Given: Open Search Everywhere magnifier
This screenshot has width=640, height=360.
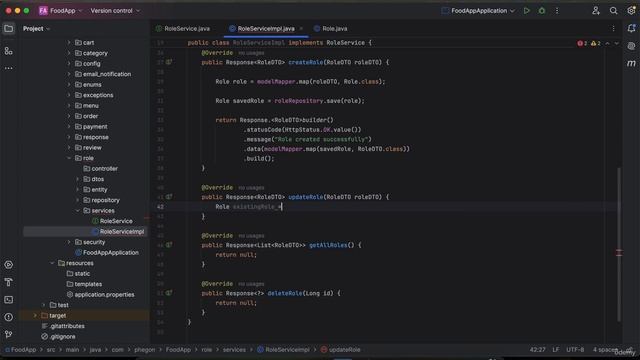Looking at the screenshot, I should [613, 11].
